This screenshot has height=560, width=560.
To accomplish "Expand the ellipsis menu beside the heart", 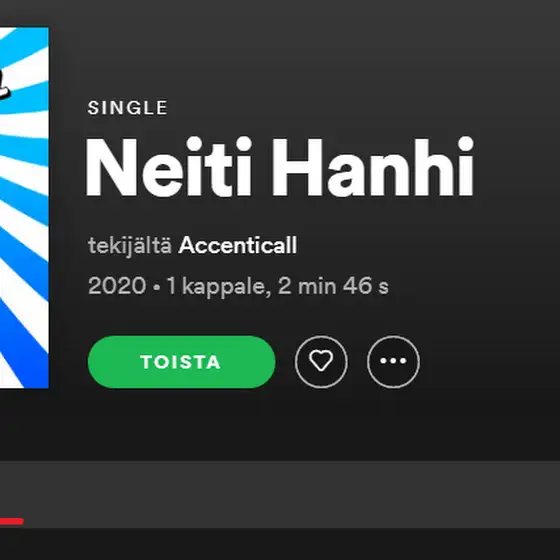I will [393, 361].
